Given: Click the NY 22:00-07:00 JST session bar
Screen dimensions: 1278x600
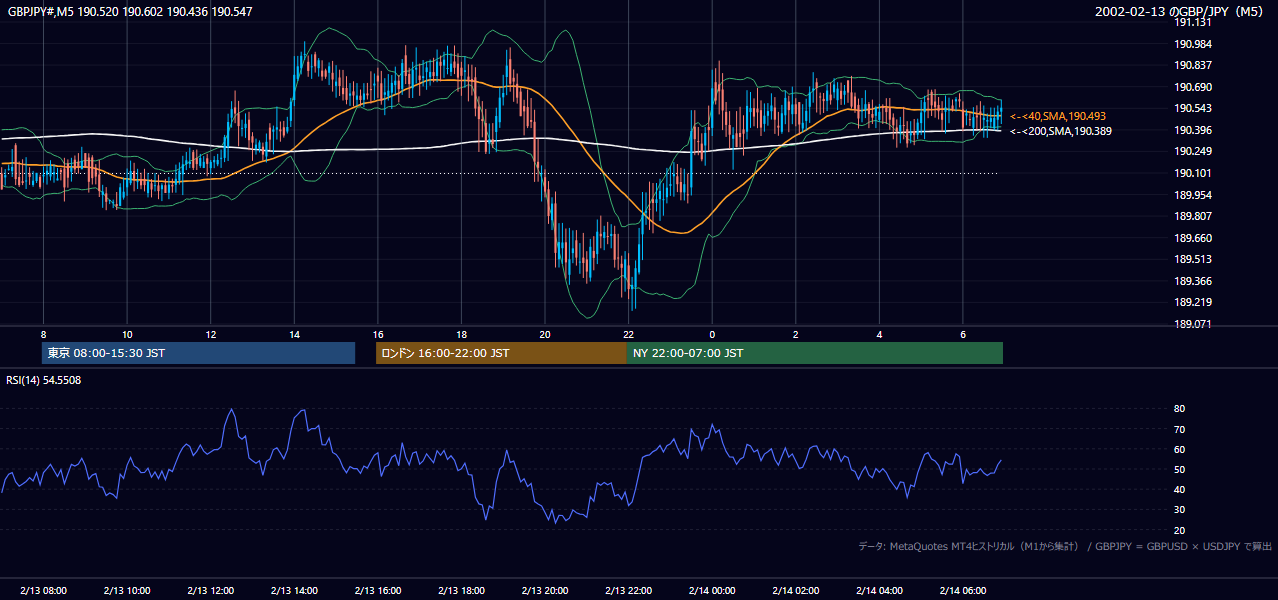Looking at the screenshot, I should [x=815, y=353].
